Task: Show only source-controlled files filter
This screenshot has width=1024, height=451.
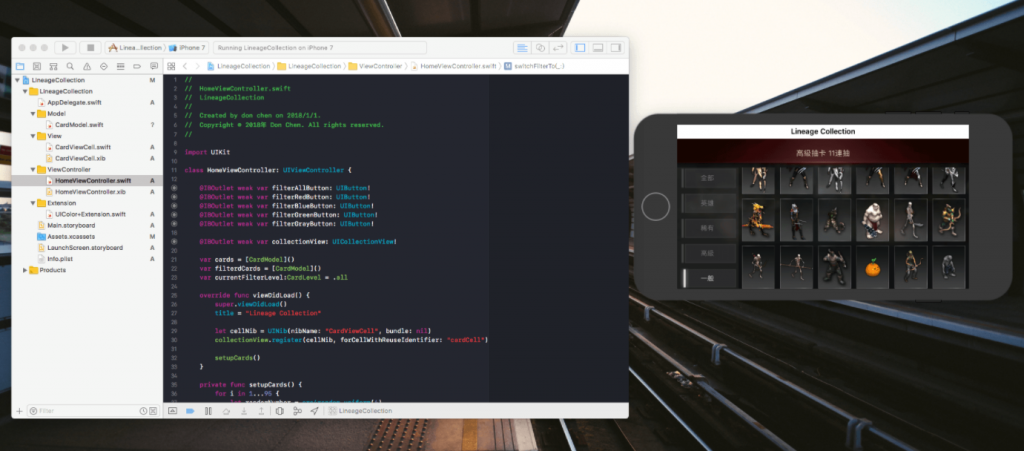Action: point(153,411)
